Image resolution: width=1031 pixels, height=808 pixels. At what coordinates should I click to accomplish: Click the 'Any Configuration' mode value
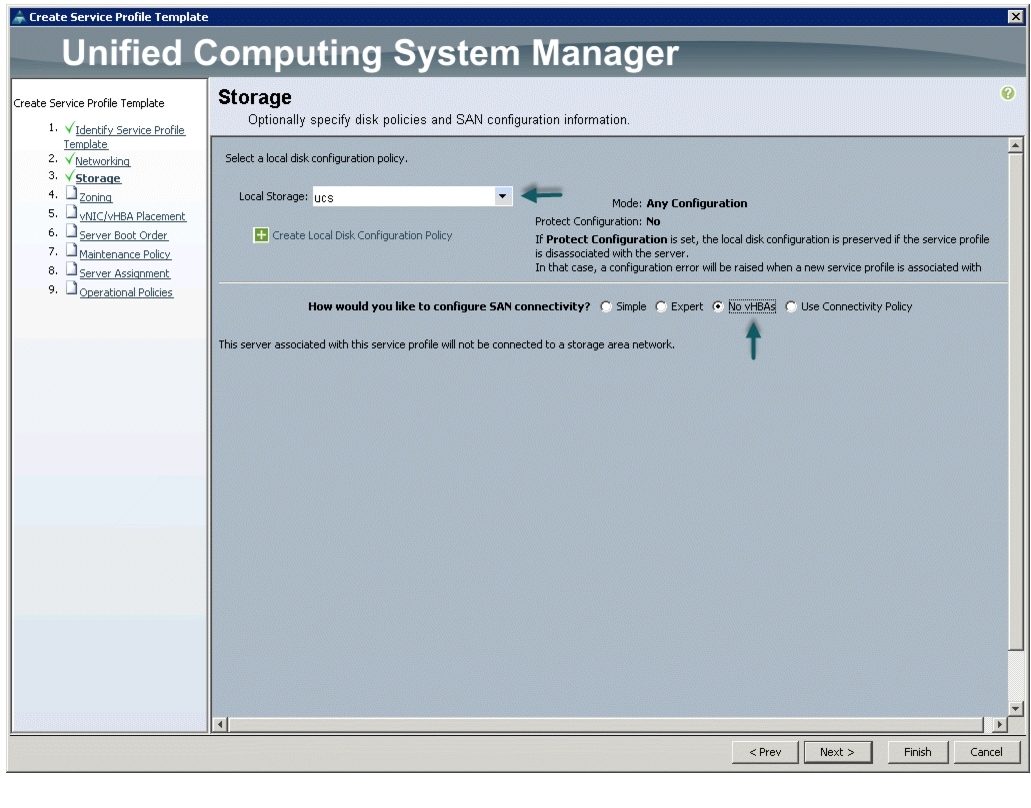coord(696,203)
